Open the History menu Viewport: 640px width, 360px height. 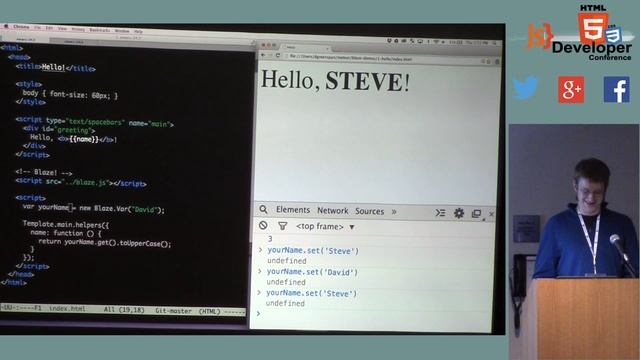(78, 29)
